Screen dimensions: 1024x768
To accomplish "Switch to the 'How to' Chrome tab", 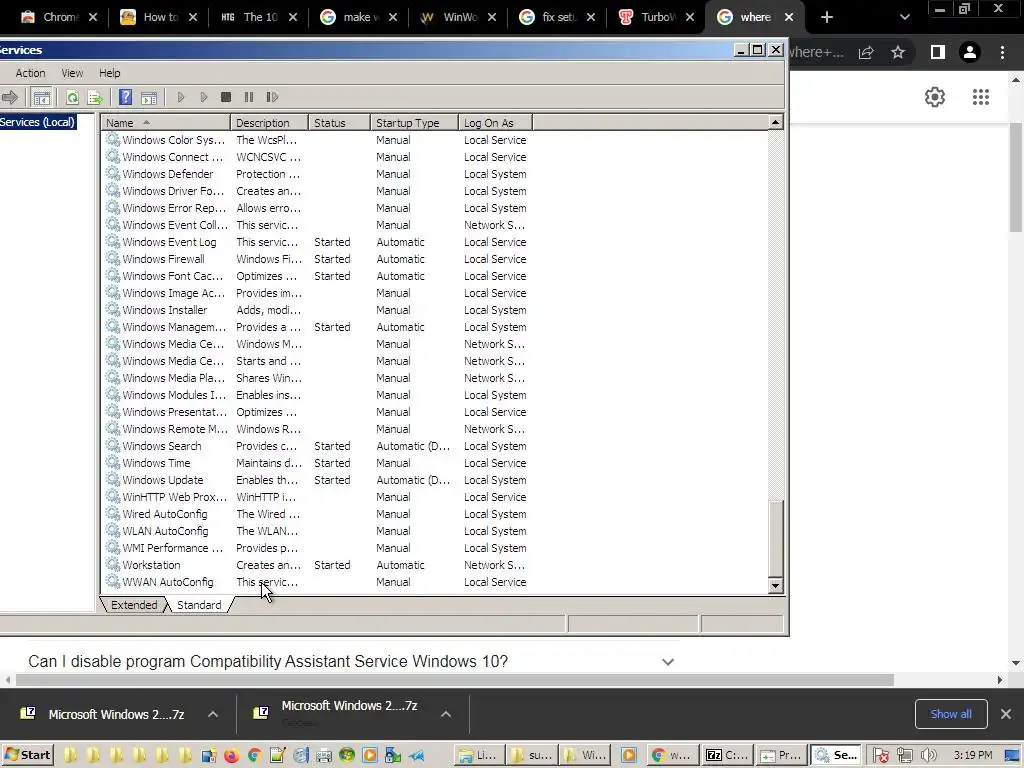I will (160, 17).
